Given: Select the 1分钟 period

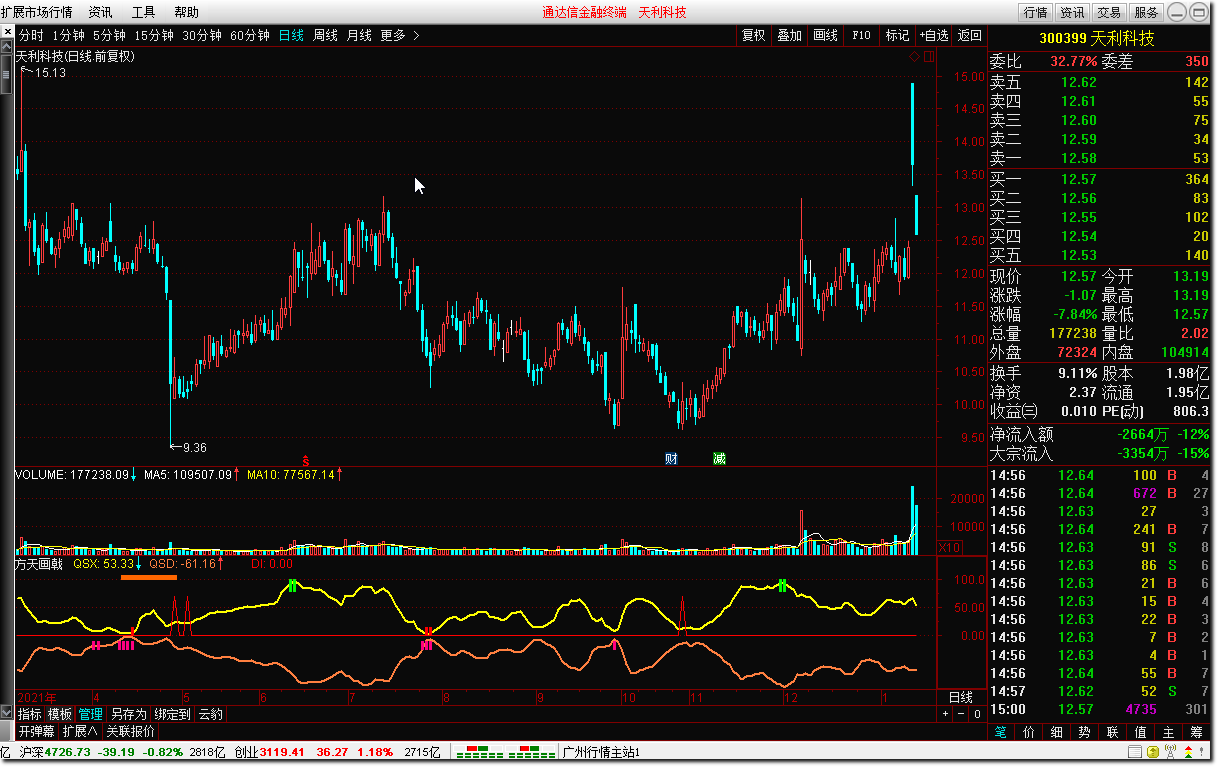Looking at the screenshot, I should tap(67, 35).
